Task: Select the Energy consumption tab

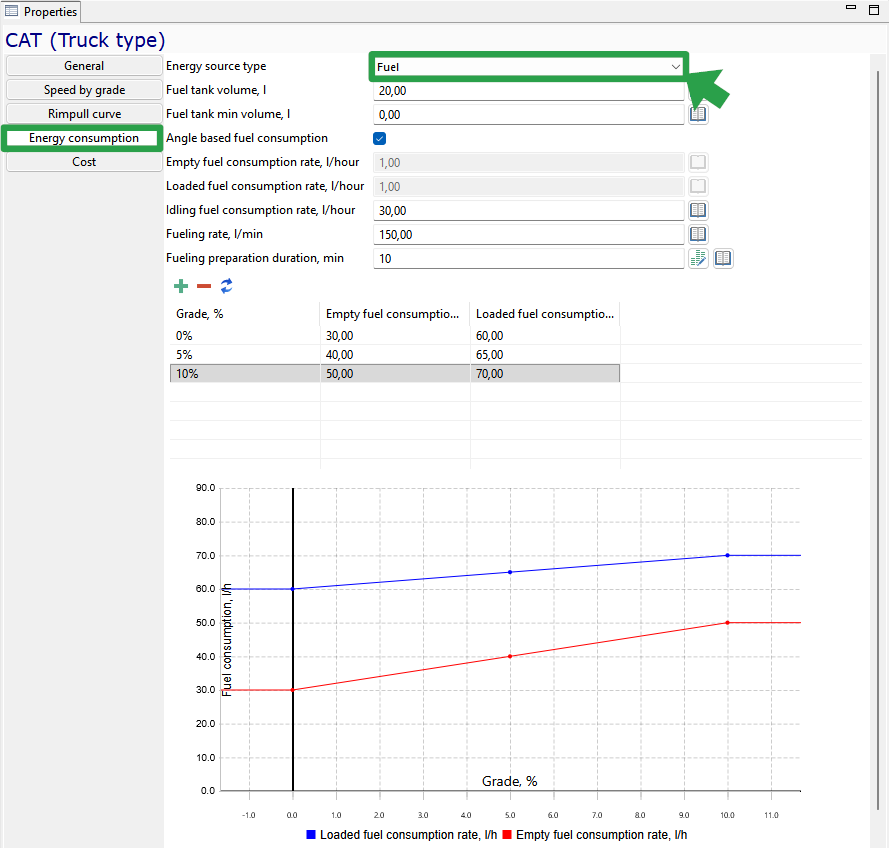Action: (x=84, y=138)
